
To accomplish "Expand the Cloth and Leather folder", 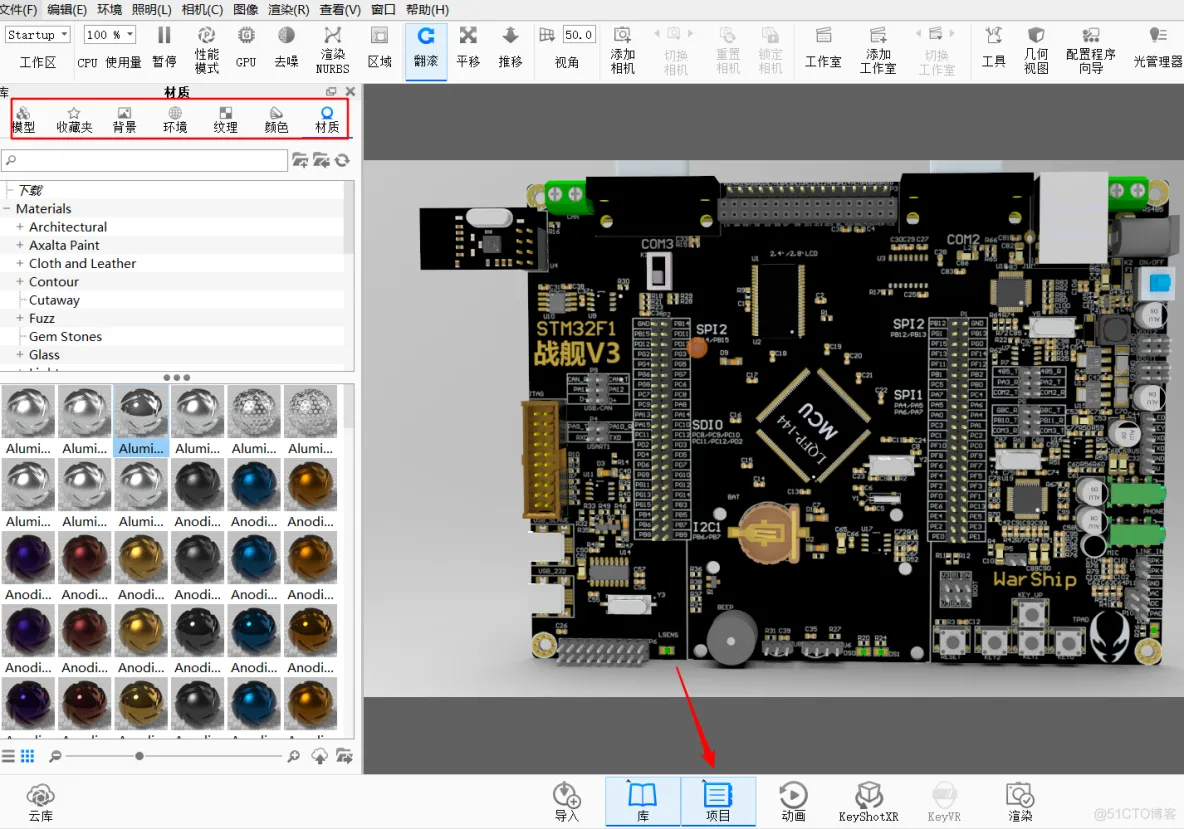I will pyautogui.click(x=20, y=263).
